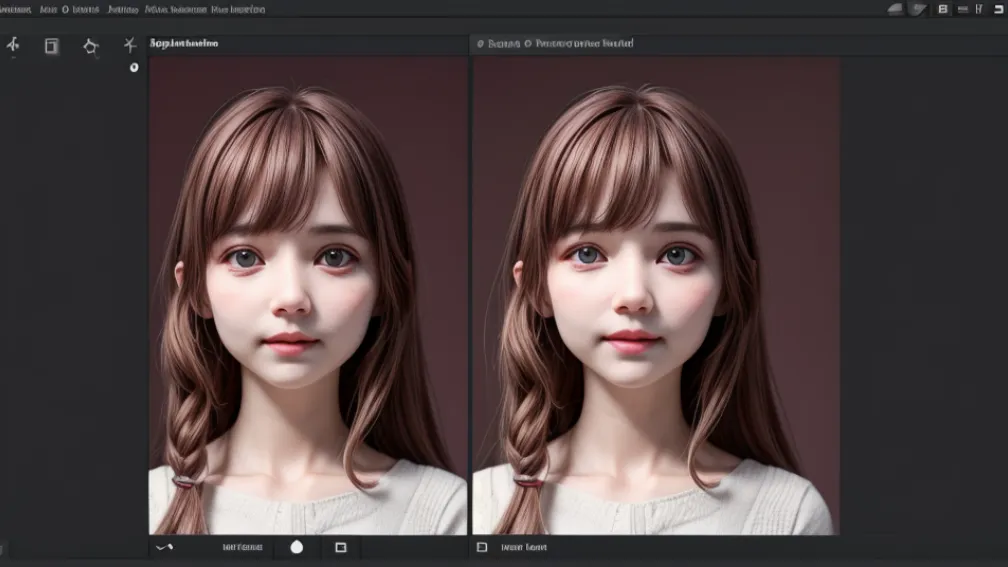
Task: Click the boxed B icon in top-right bar
Action: (943, 9)
